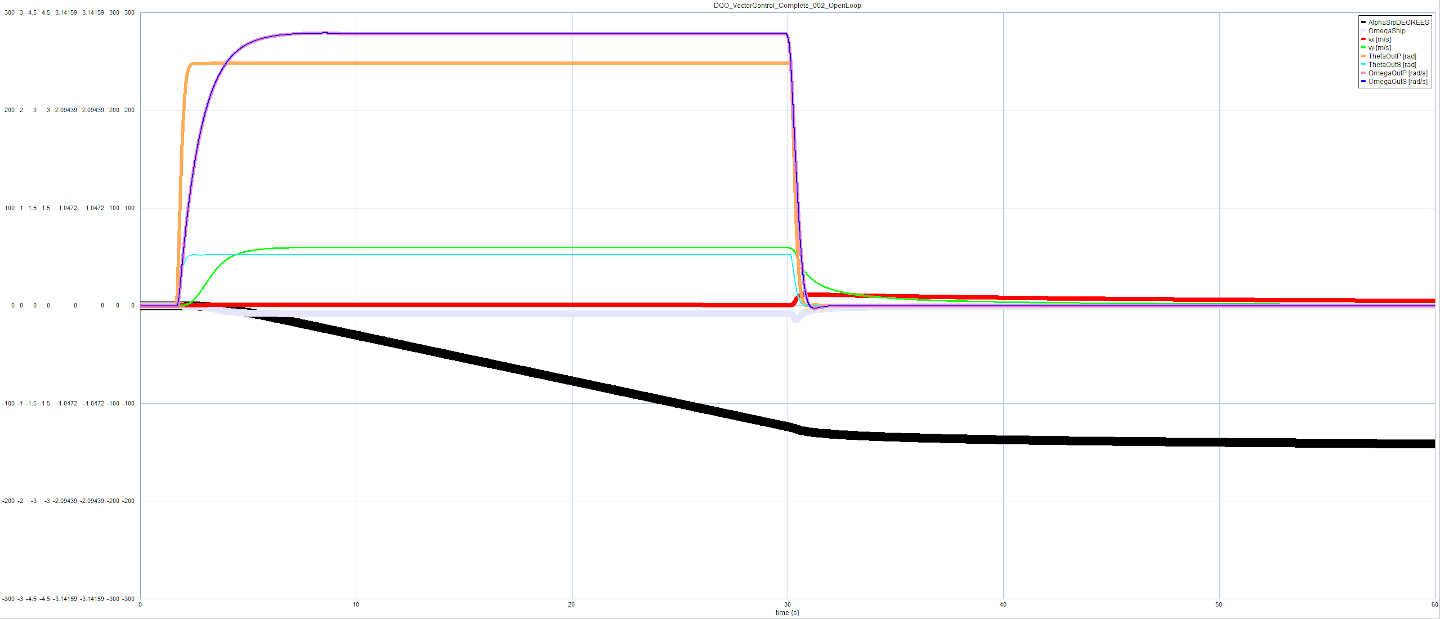
Task: Click the x-axis tick labeled 50
Action: click(x=1218, y=605)
